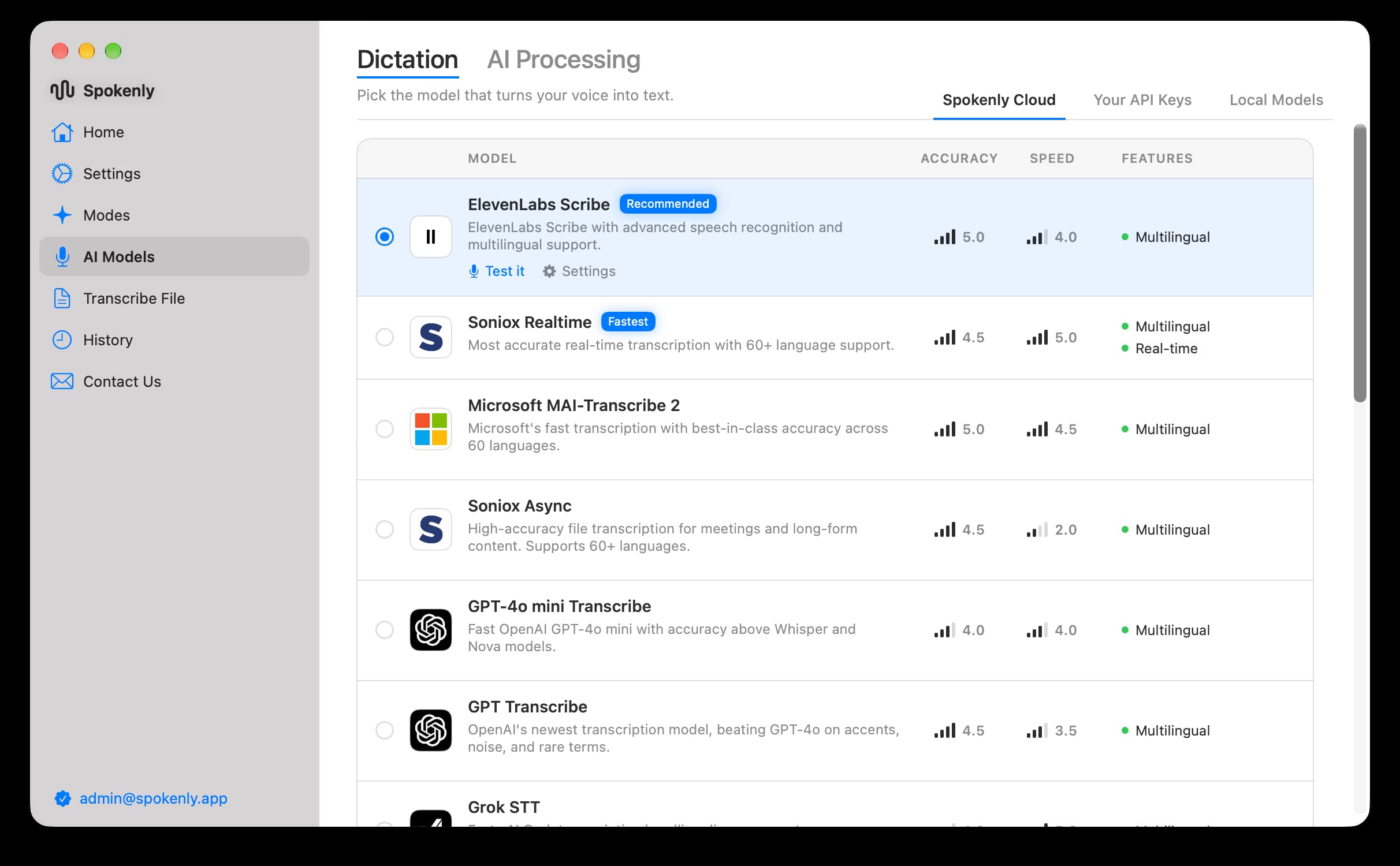
Task: Click the GPT-4o mini Transcribe OpenAI logo
Action: [431, 630]
